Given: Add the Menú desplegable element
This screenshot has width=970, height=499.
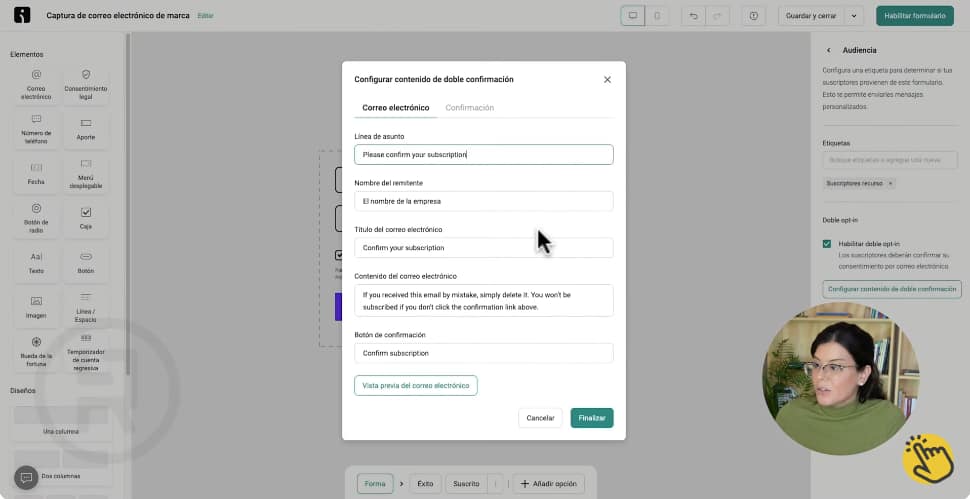Looking at the screenshot, I should [x=85, y=174].
